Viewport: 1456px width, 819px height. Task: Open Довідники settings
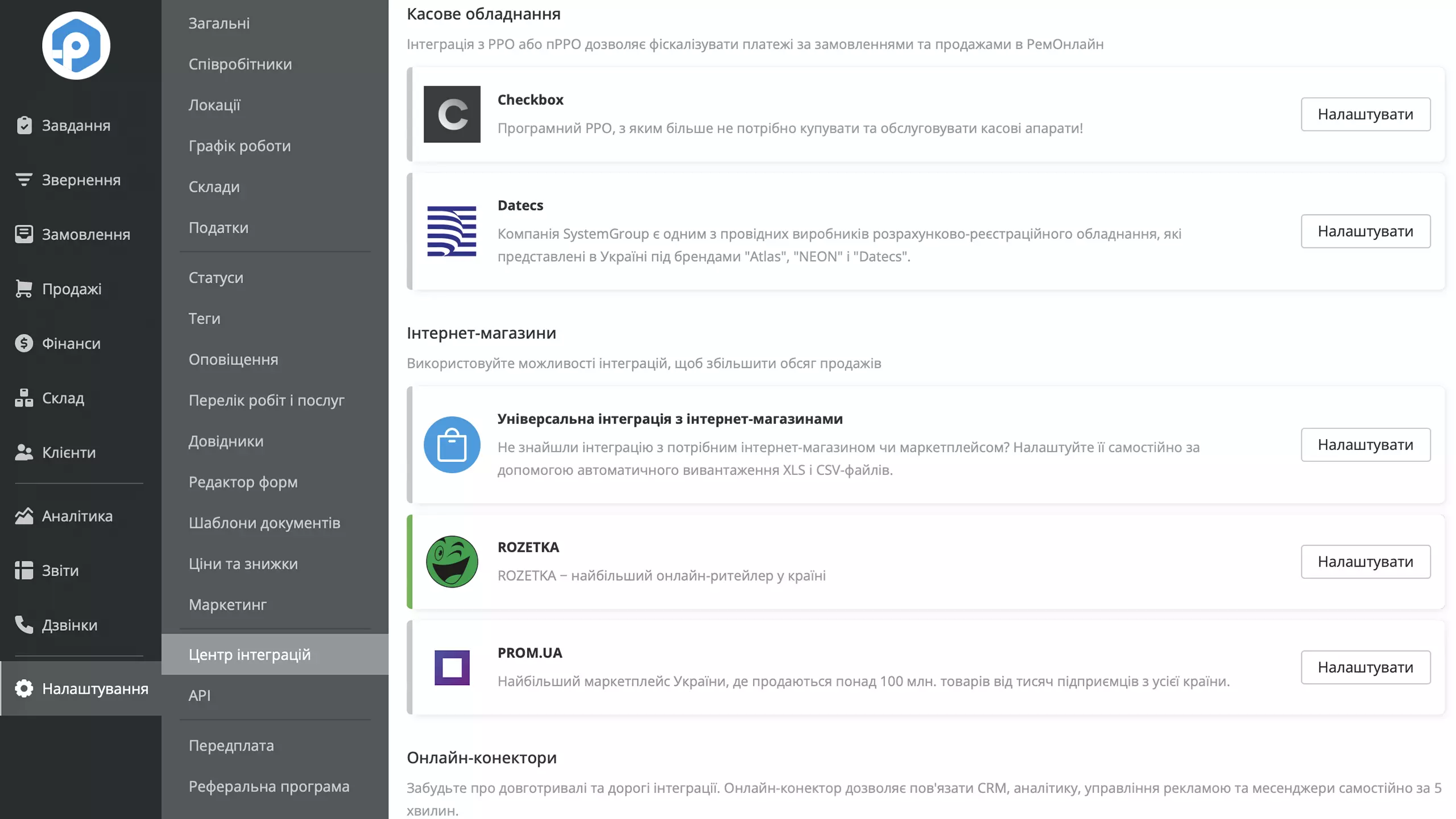[x=275, y=441]
